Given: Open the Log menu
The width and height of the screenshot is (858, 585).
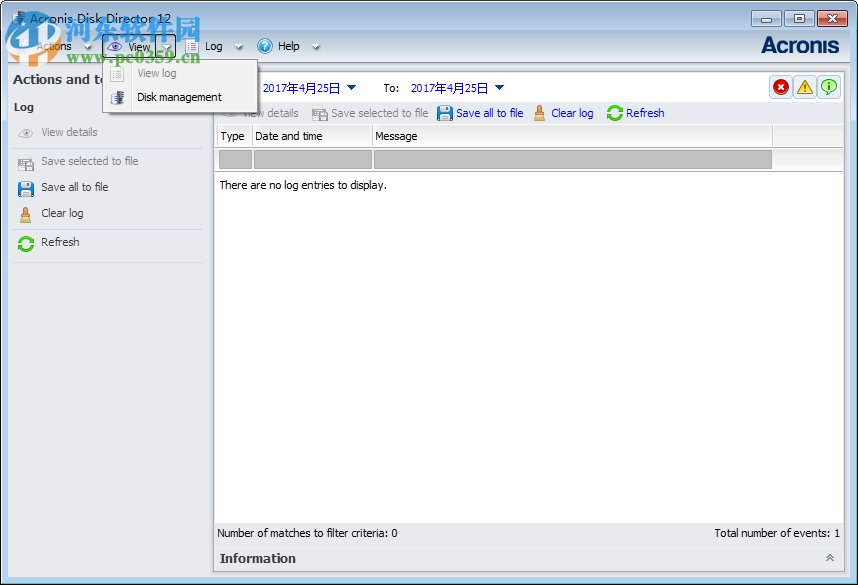Looking at the screenshot, I should [x=213, y=47].
